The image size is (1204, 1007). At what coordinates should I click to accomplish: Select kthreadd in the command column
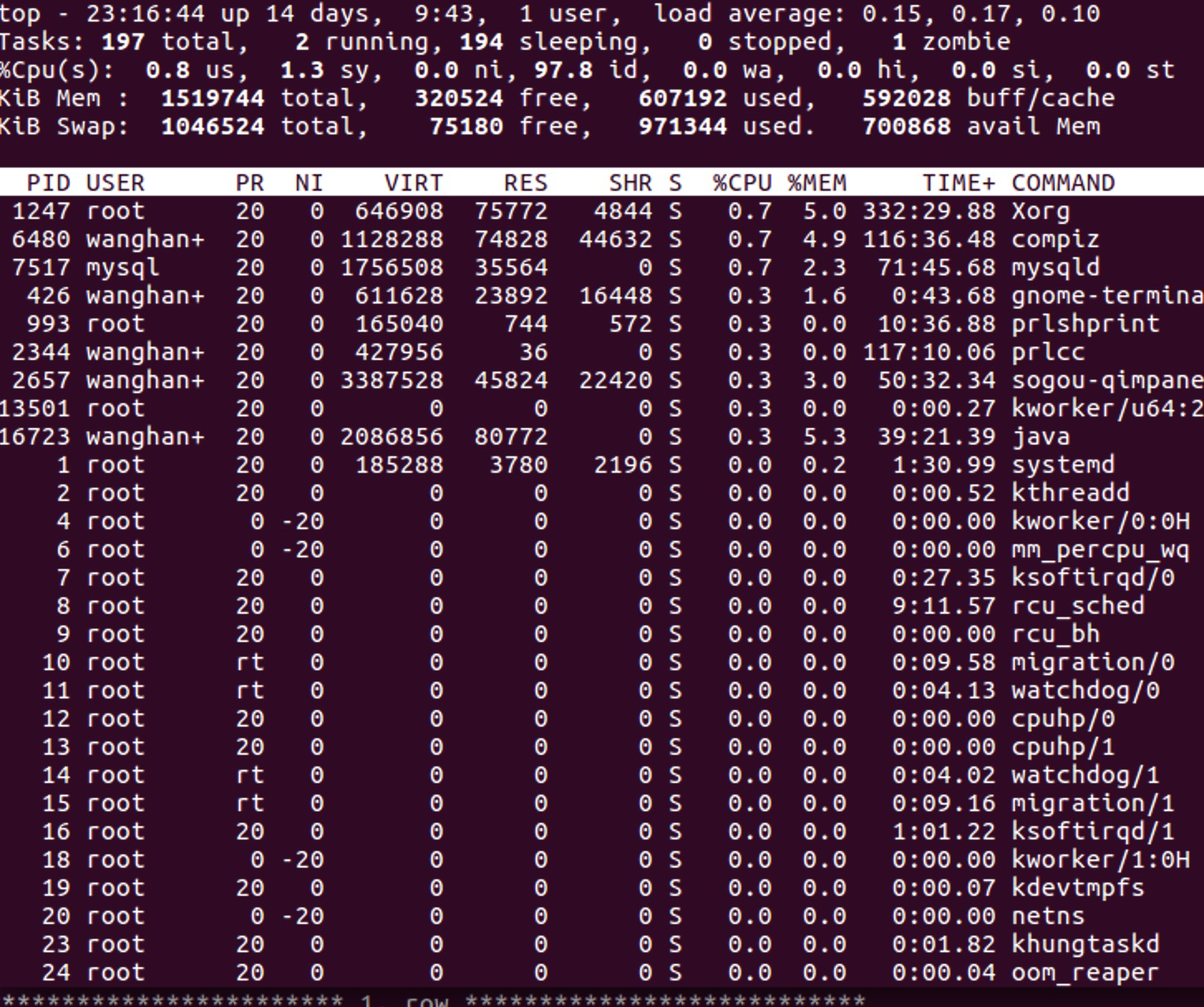1070,494
